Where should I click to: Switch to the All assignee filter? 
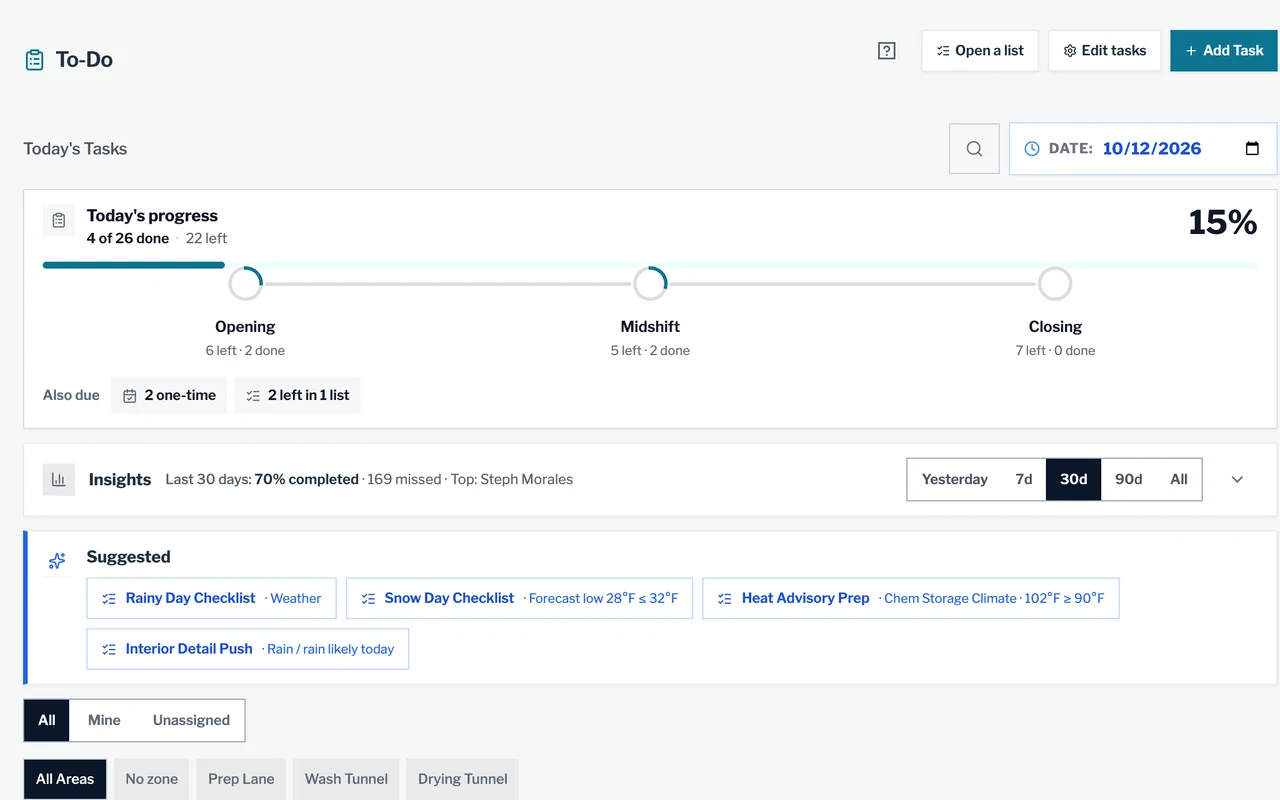(47, 720)
